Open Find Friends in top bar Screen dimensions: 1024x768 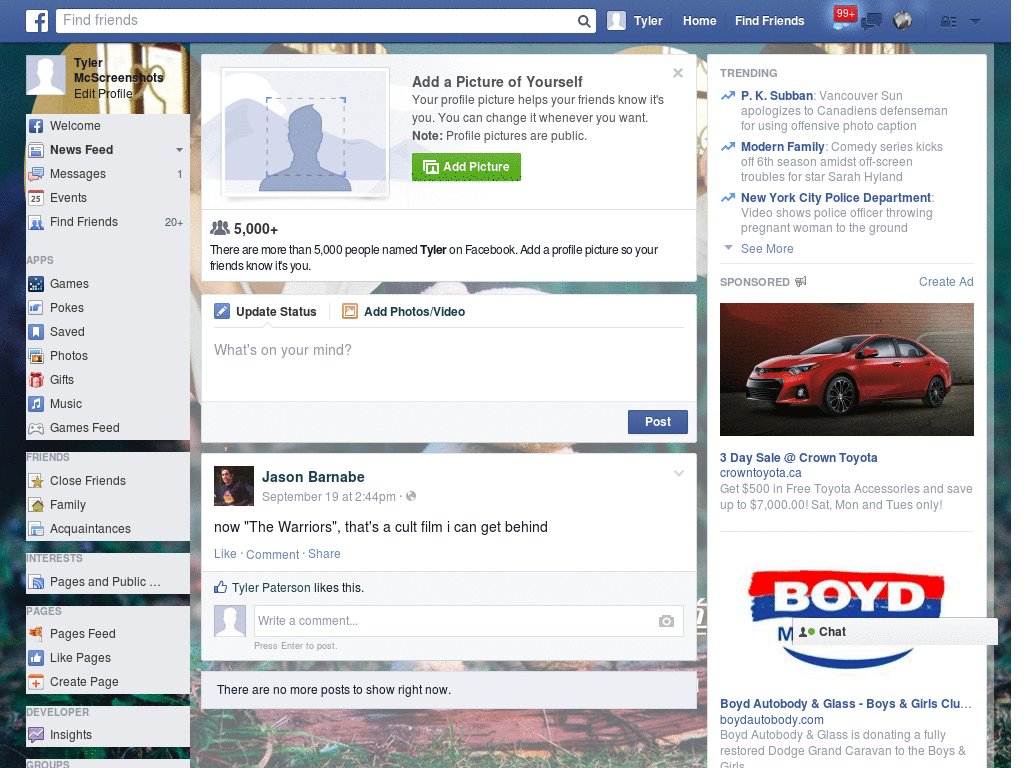tap(769, 21)
